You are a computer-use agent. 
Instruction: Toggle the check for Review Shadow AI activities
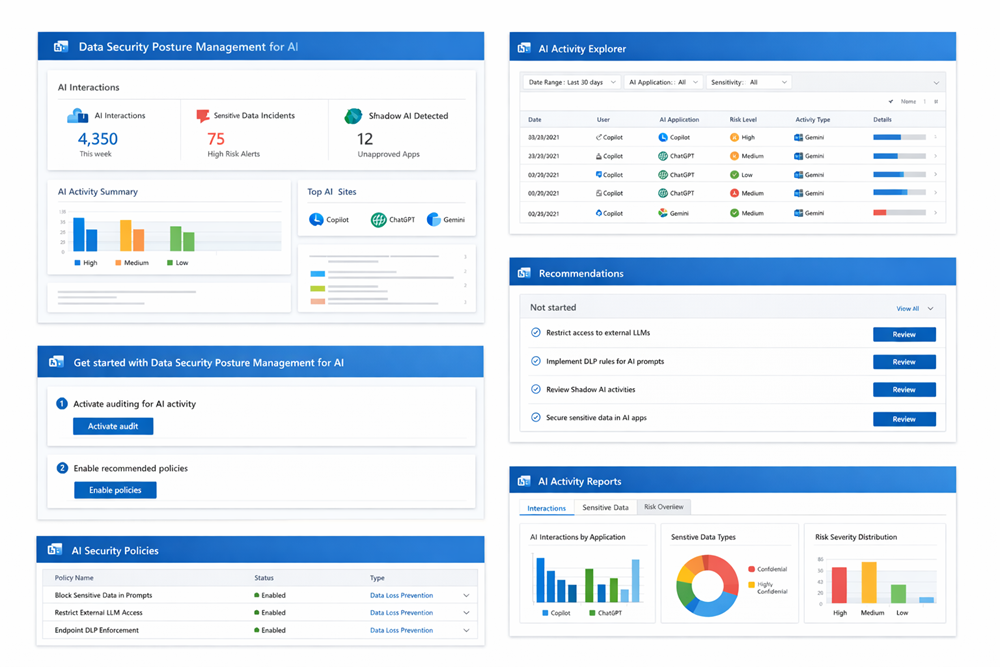coord(536,390)
